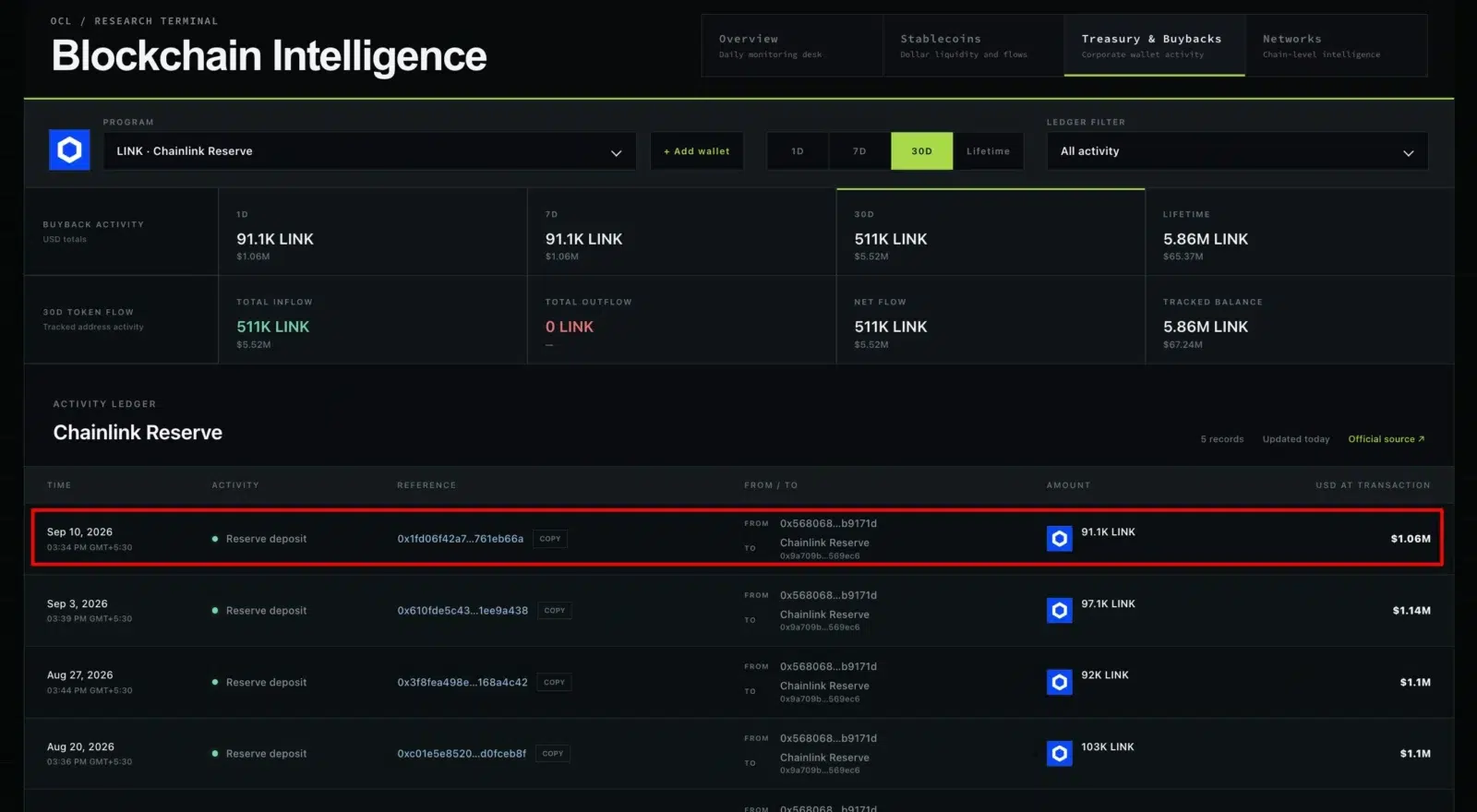Click the Updated today label
This screenshot has height=812, width=1477.
(x=1296, y=439)
